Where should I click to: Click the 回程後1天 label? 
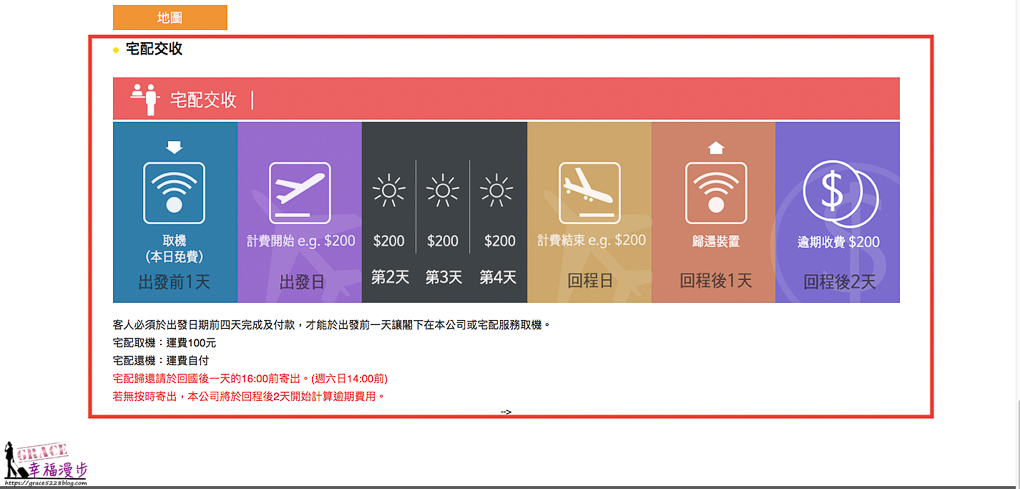coord(716,282)
